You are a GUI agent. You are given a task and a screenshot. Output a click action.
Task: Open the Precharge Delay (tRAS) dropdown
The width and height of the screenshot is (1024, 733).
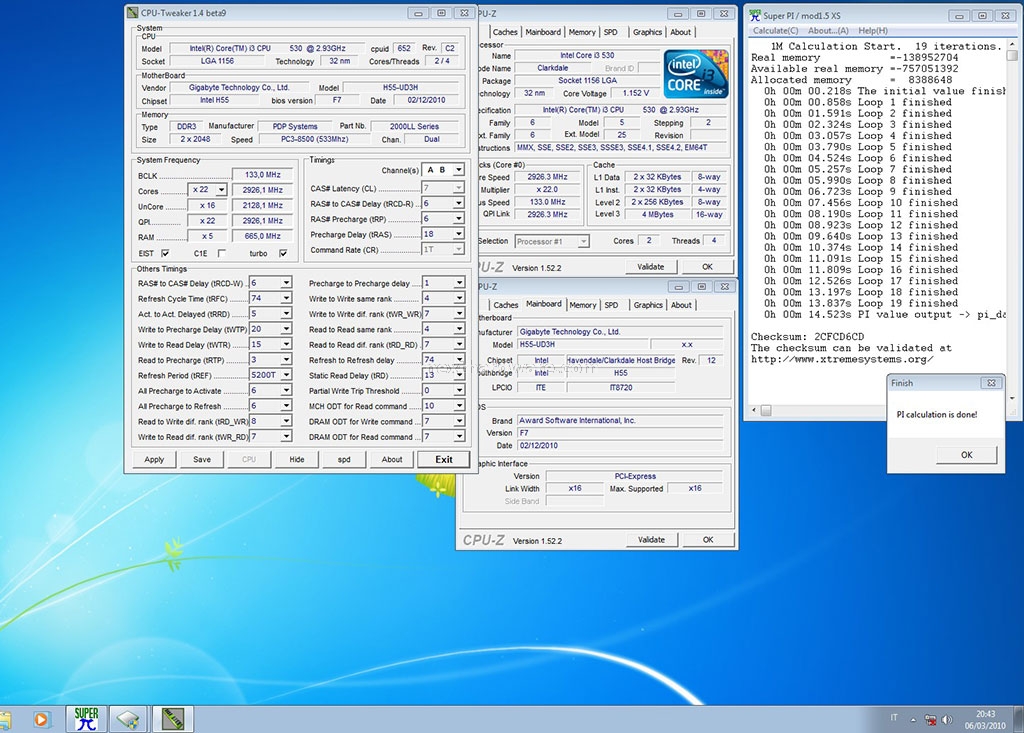pos(458,234)
